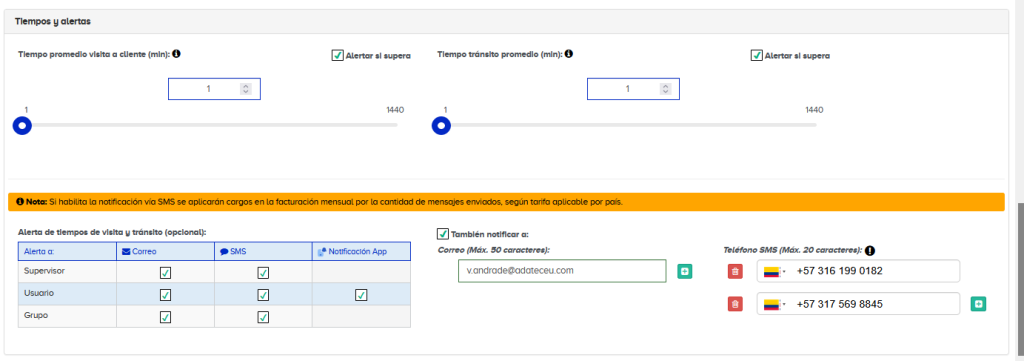Uncheck Grupo Correo checkbox

[x=165, y=317]
